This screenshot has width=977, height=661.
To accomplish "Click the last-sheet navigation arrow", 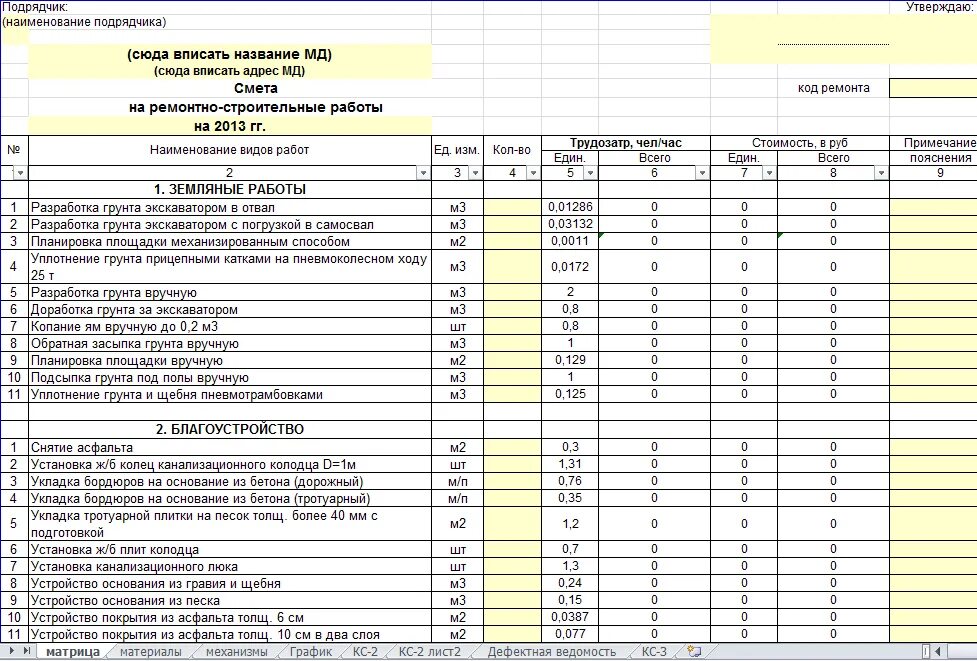I will [x=27, y=651].
